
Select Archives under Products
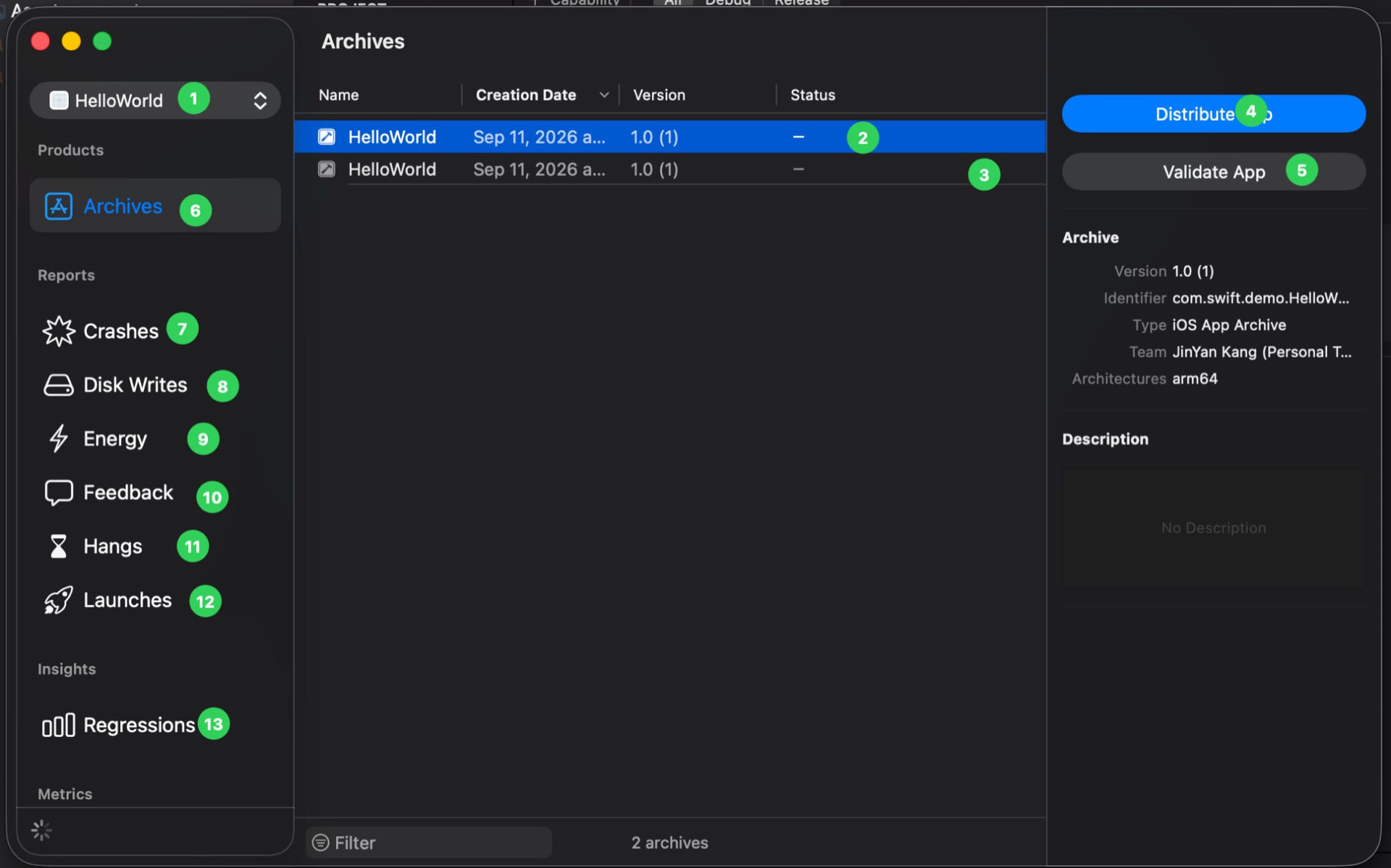[154, 206]
